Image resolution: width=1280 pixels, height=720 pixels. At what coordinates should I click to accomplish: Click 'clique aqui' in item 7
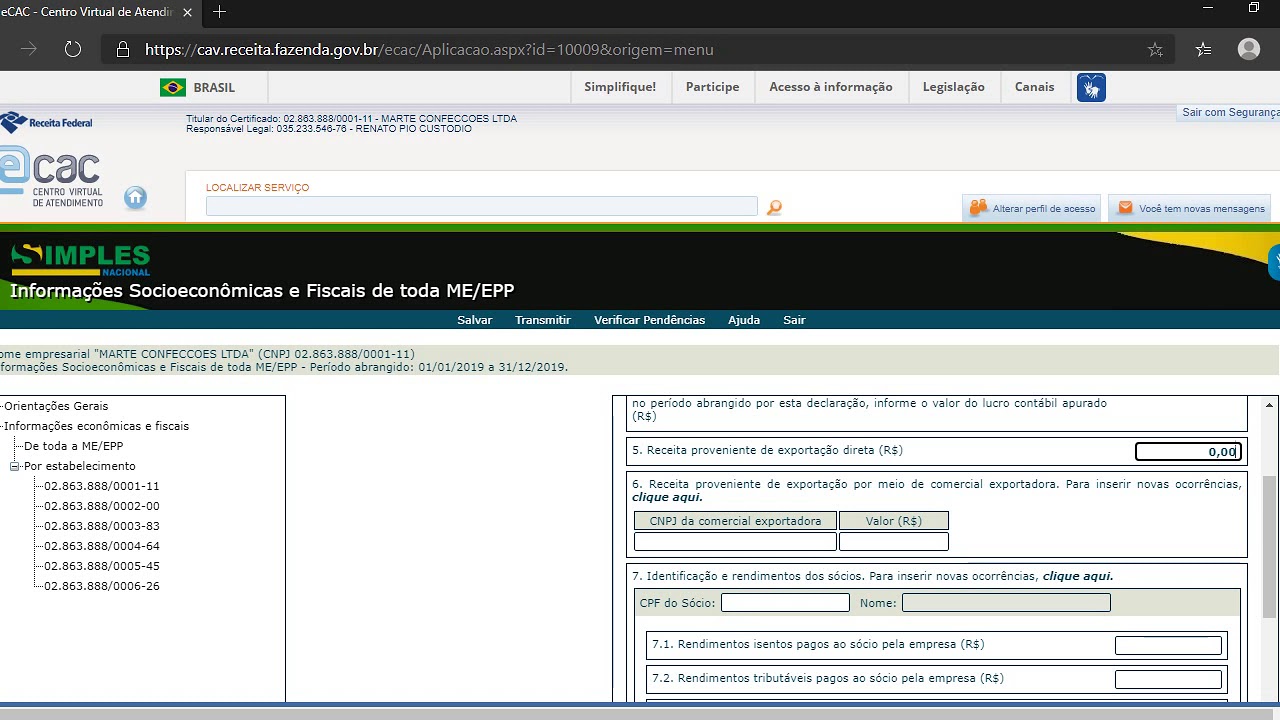coord(1078,576)
